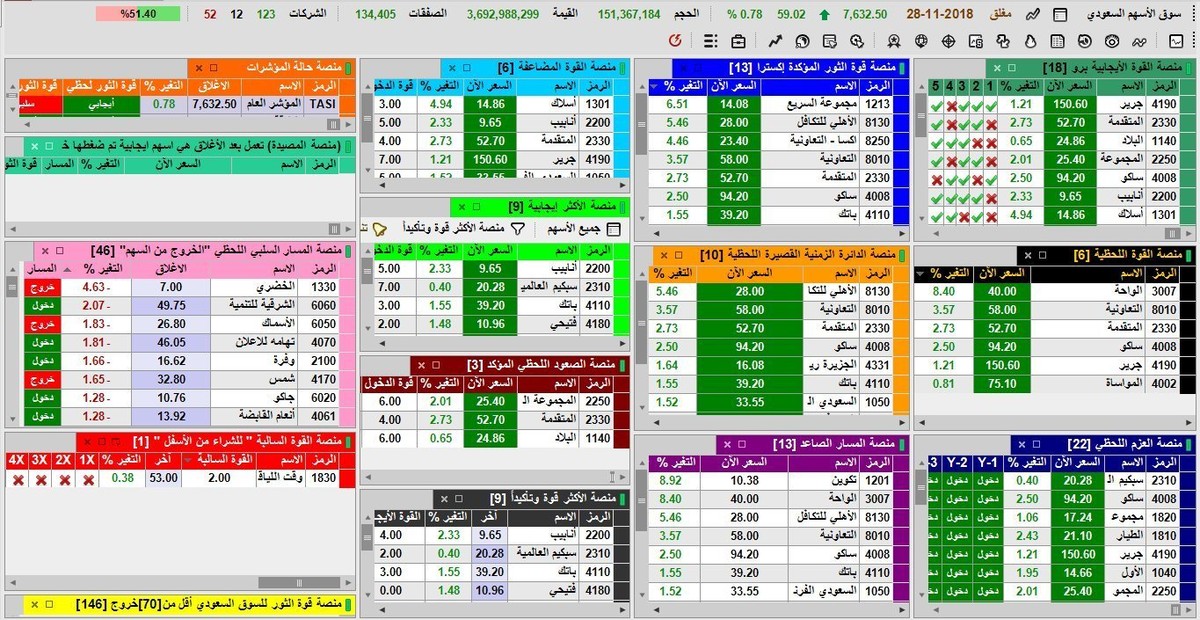Click the award ribbon icon
Screen dimensions: 1200x620
pos(893,40)
